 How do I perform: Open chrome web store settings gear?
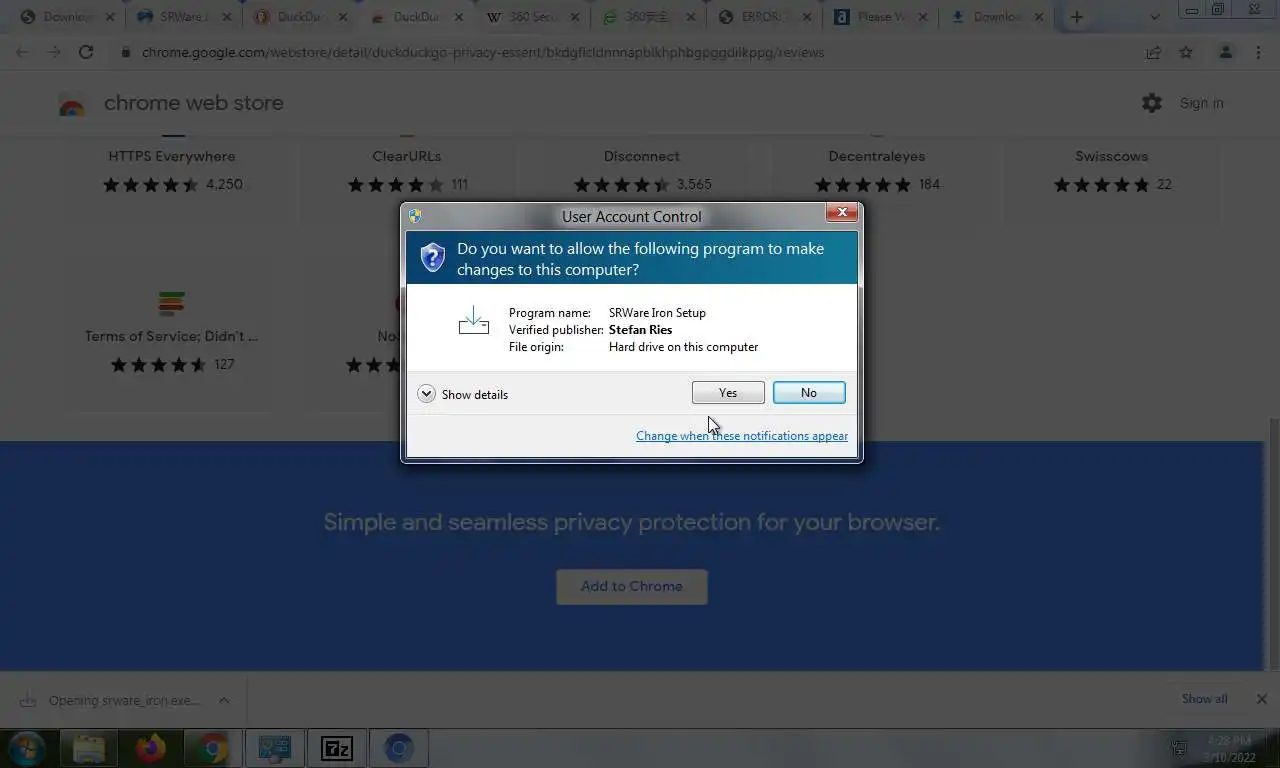point(1152,103)
